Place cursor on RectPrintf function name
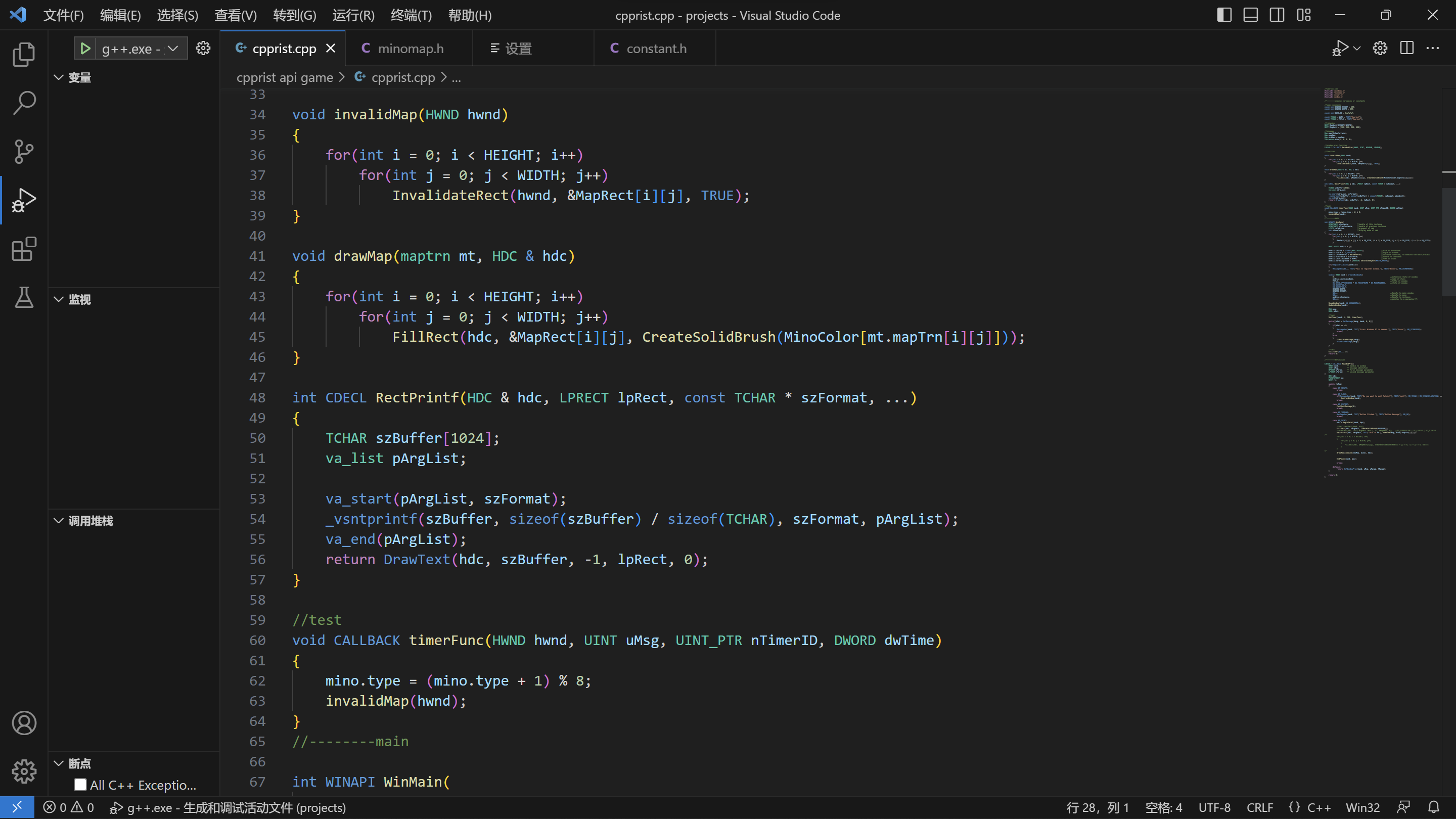 [417, 398]
